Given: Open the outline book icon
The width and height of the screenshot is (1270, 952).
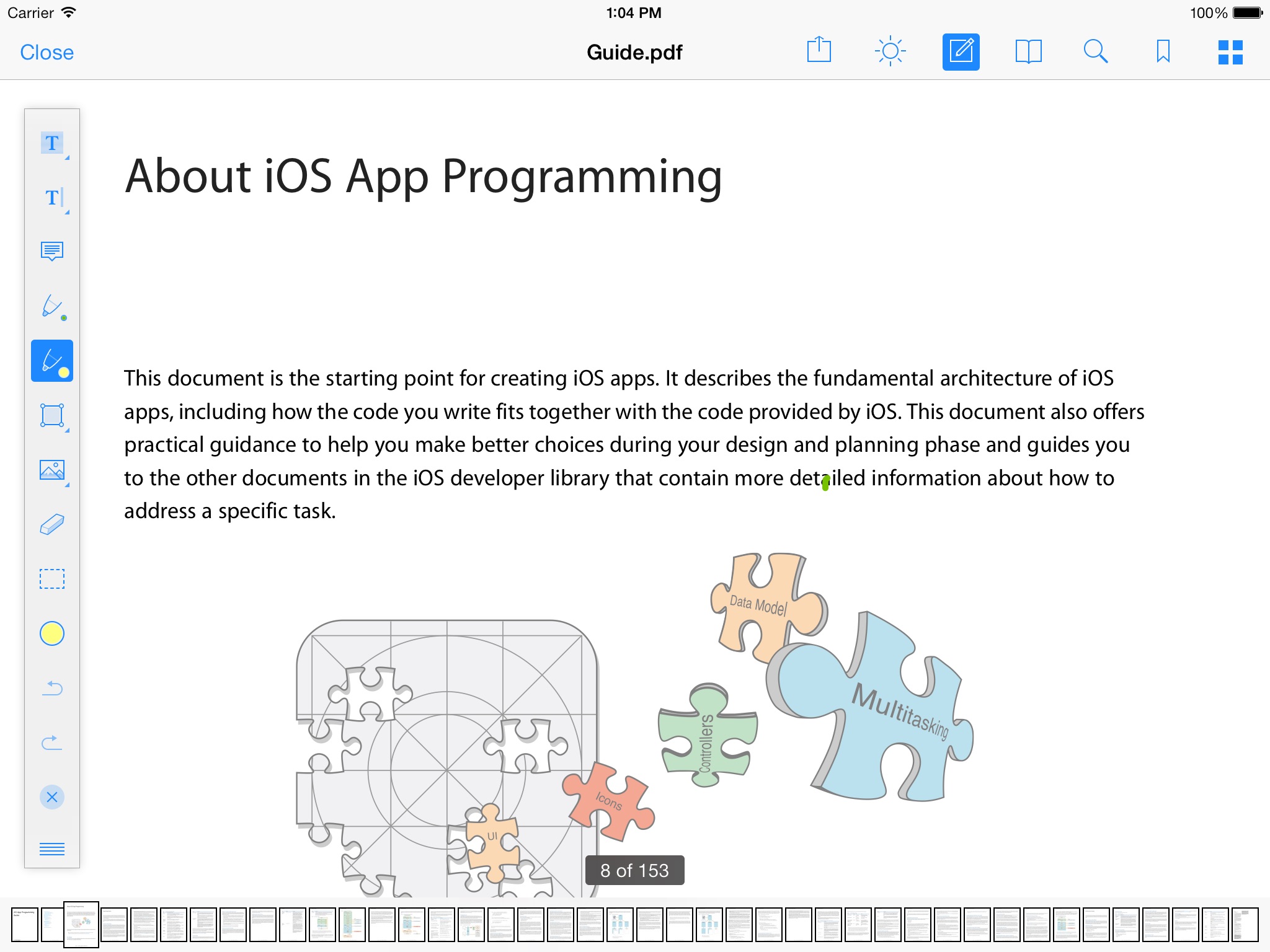Looking at the screenshot, I should point(1028,52).
